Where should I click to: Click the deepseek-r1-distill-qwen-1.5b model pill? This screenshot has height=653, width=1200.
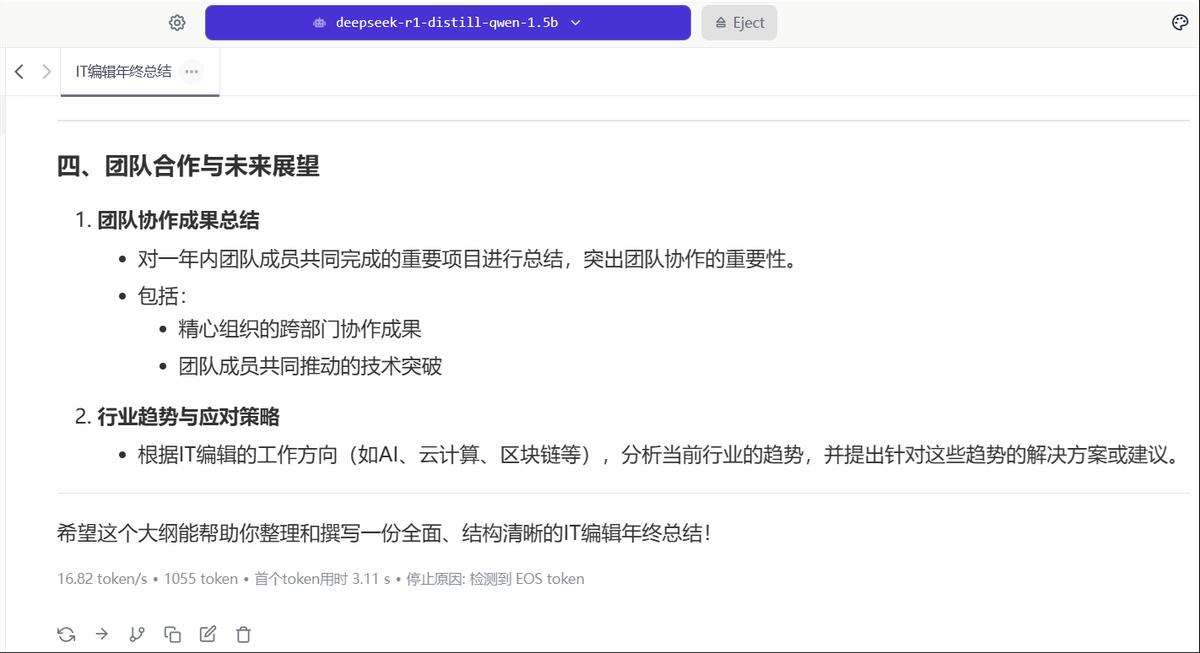click(x=447, y=22)
